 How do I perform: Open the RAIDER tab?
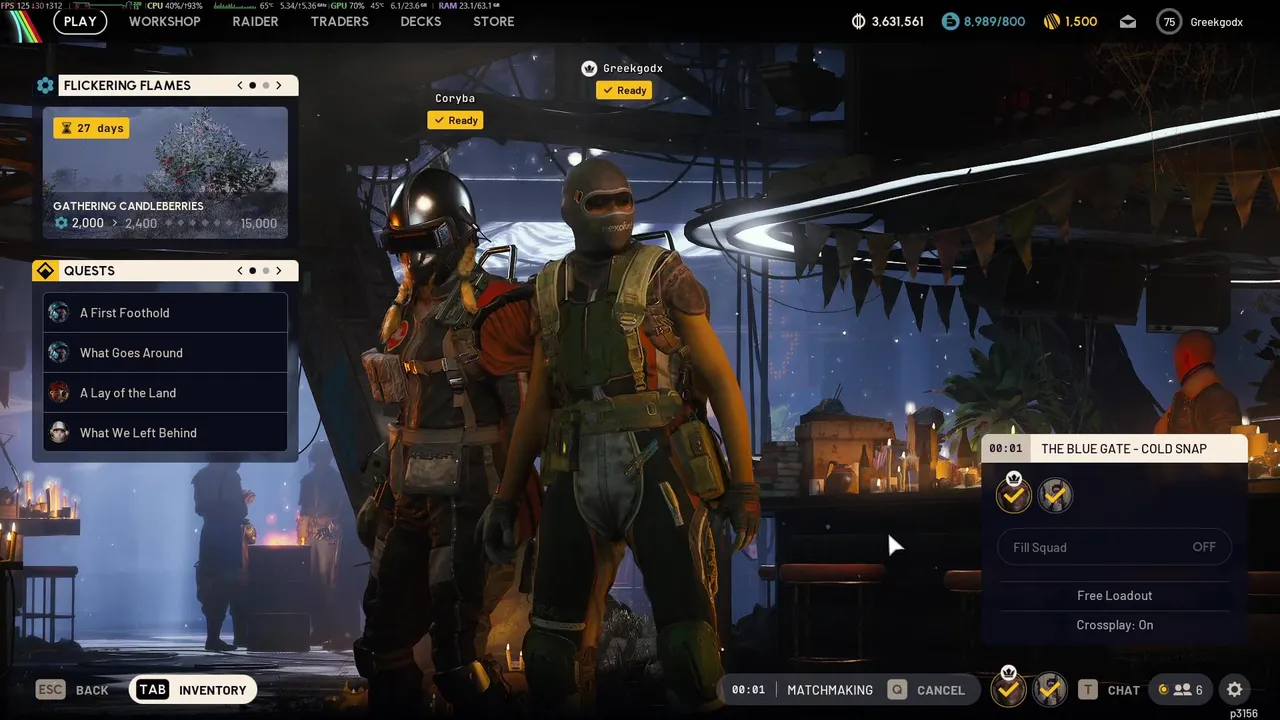click(255, 21)
